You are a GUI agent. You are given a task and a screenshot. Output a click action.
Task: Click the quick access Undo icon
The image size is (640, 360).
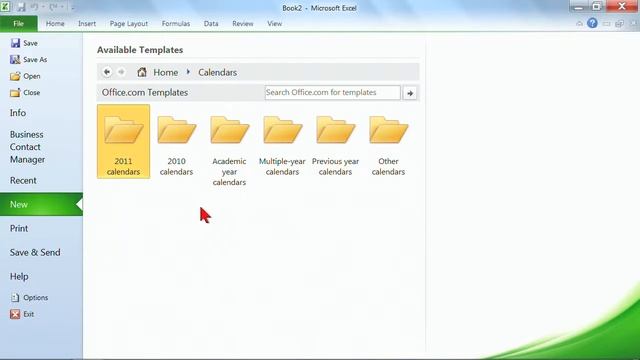pyautogui.click(x=34, y=7)
